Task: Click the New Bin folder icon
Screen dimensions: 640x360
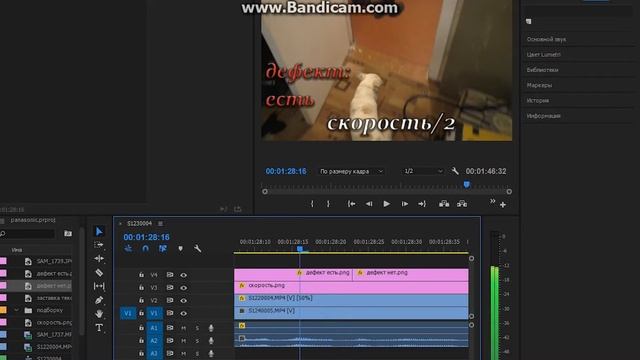Action: (x=68, y=233)
